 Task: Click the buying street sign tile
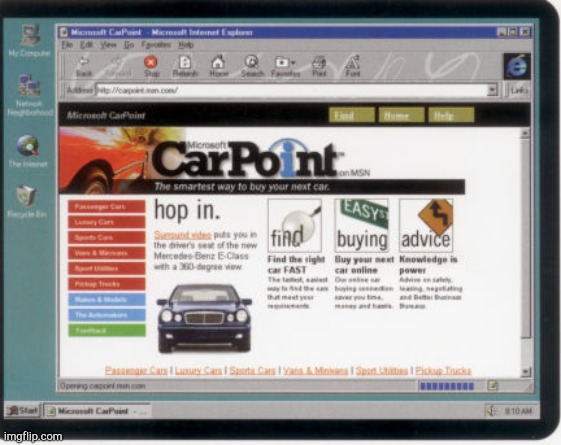(x=361, y=226)
